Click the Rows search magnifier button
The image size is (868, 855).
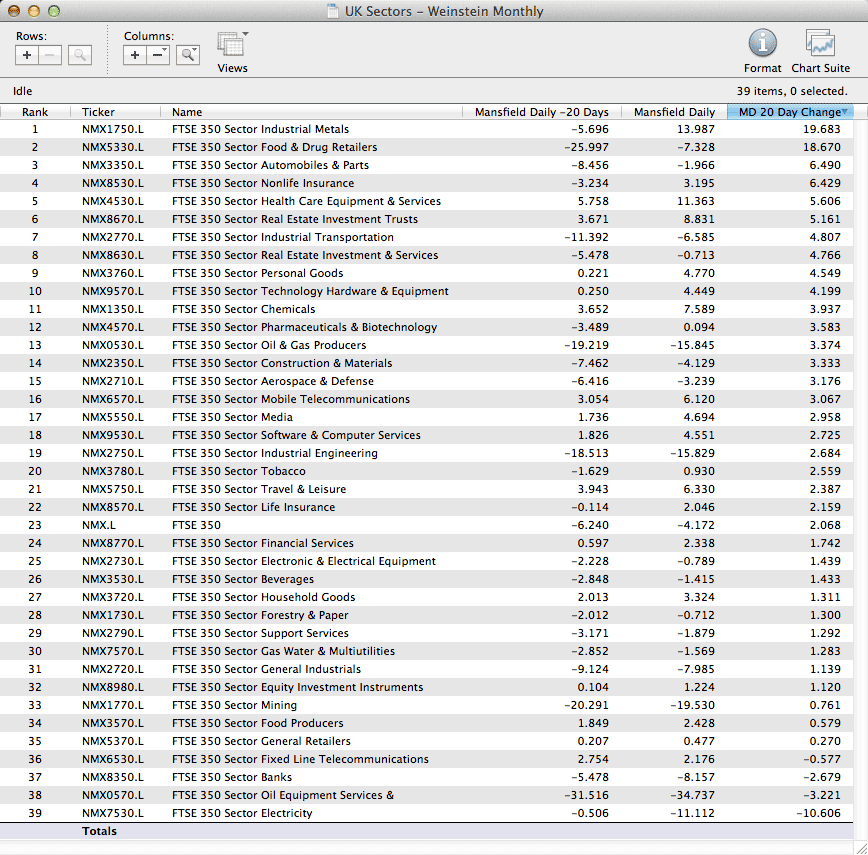pyautogui.click(x=80, y=55)
